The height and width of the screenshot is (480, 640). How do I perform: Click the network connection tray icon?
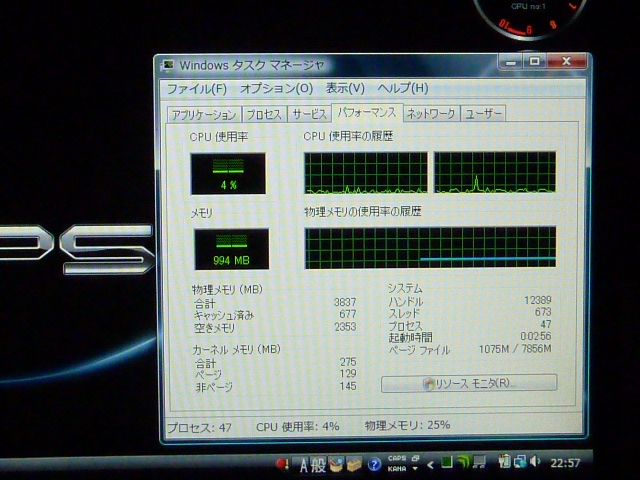click(x=520, y=462)
